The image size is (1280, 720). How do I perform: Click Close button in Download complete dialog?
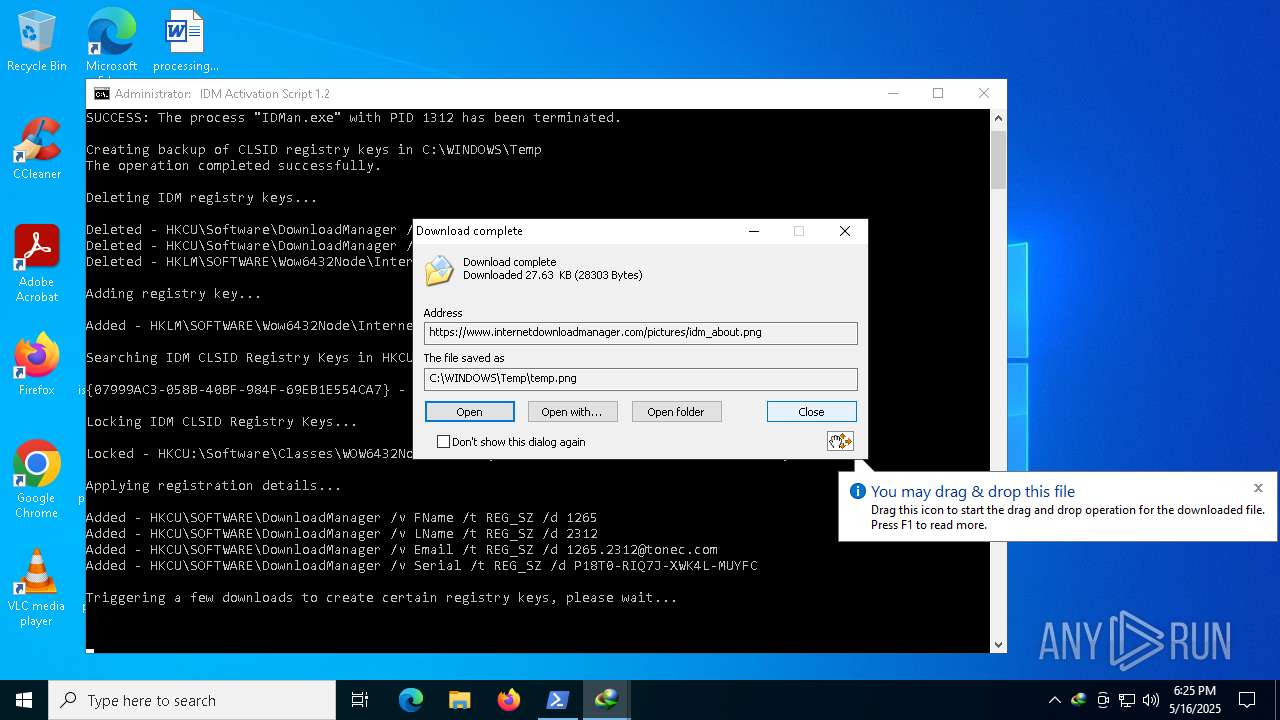pyautogui.click(x=811, y=412)
